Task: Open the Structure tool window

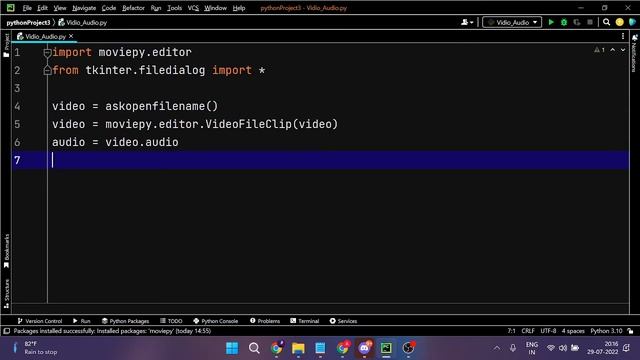Action: pyautogui.click(x=6, y=293)
